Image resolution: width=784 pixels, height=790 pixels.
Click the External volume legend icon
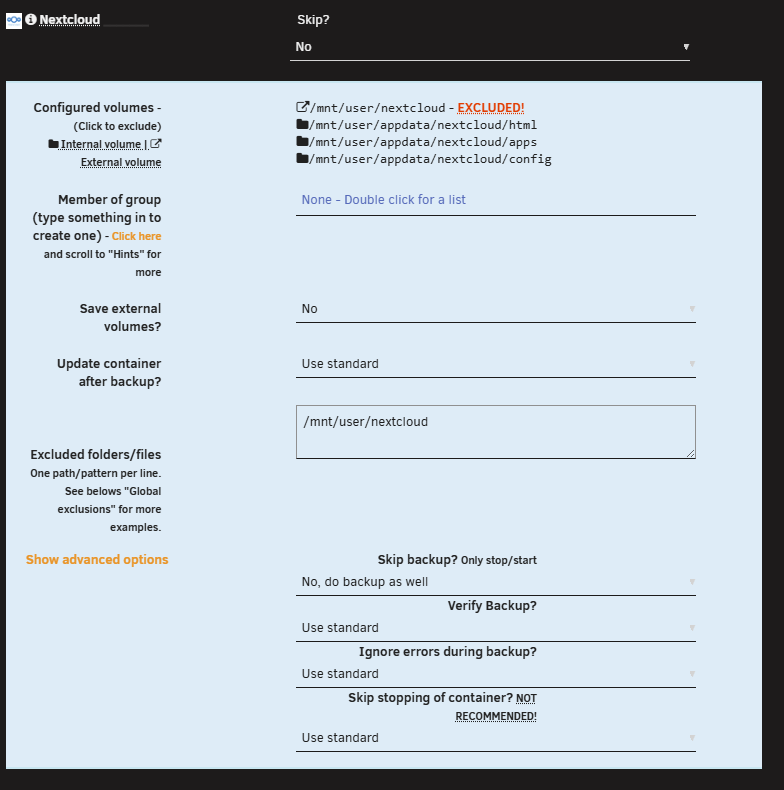pyautogui.click(x=155, y=144)
